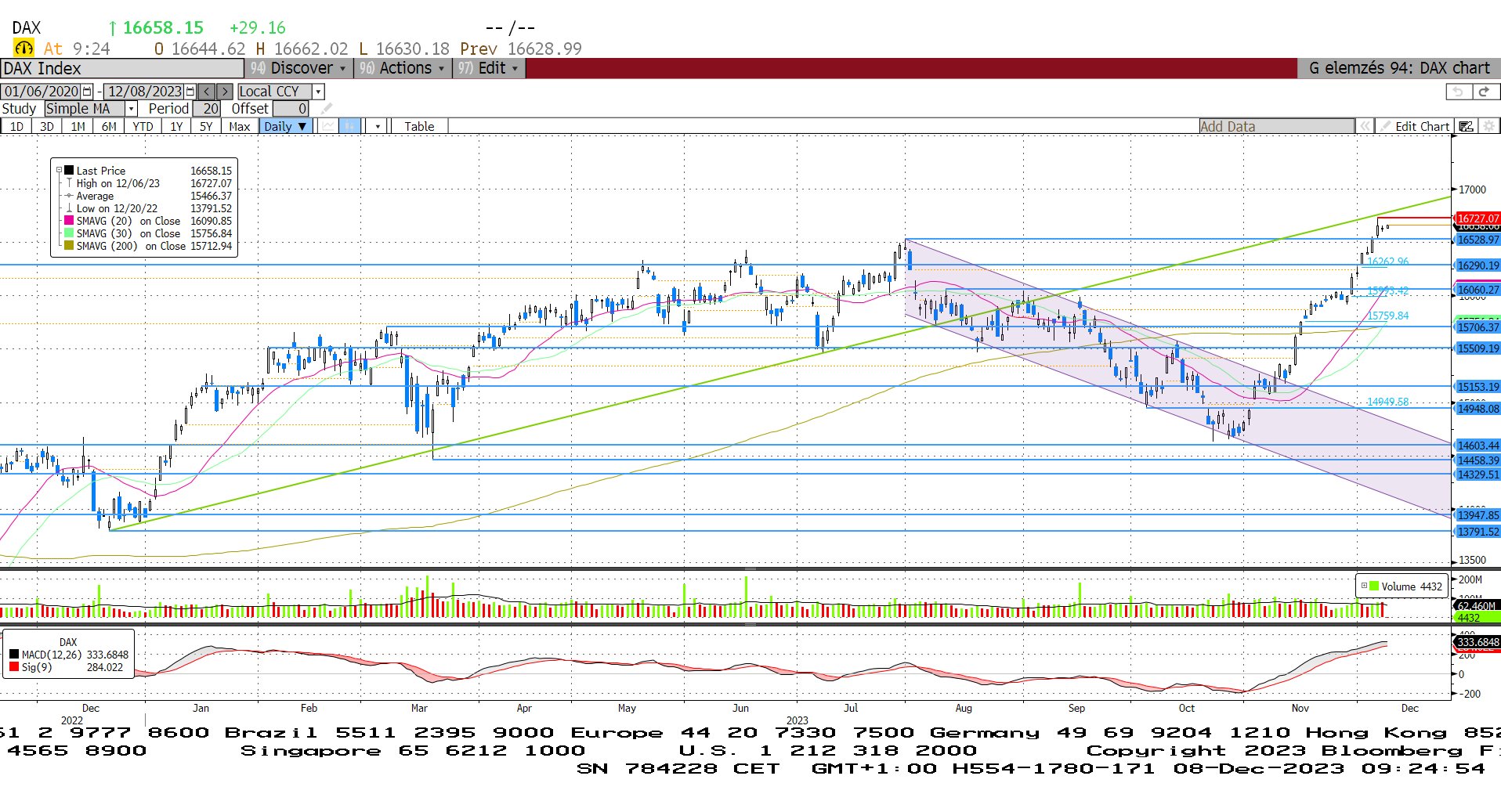Select the 3D range tab
1501x812 pixels.
pos(47,126)
